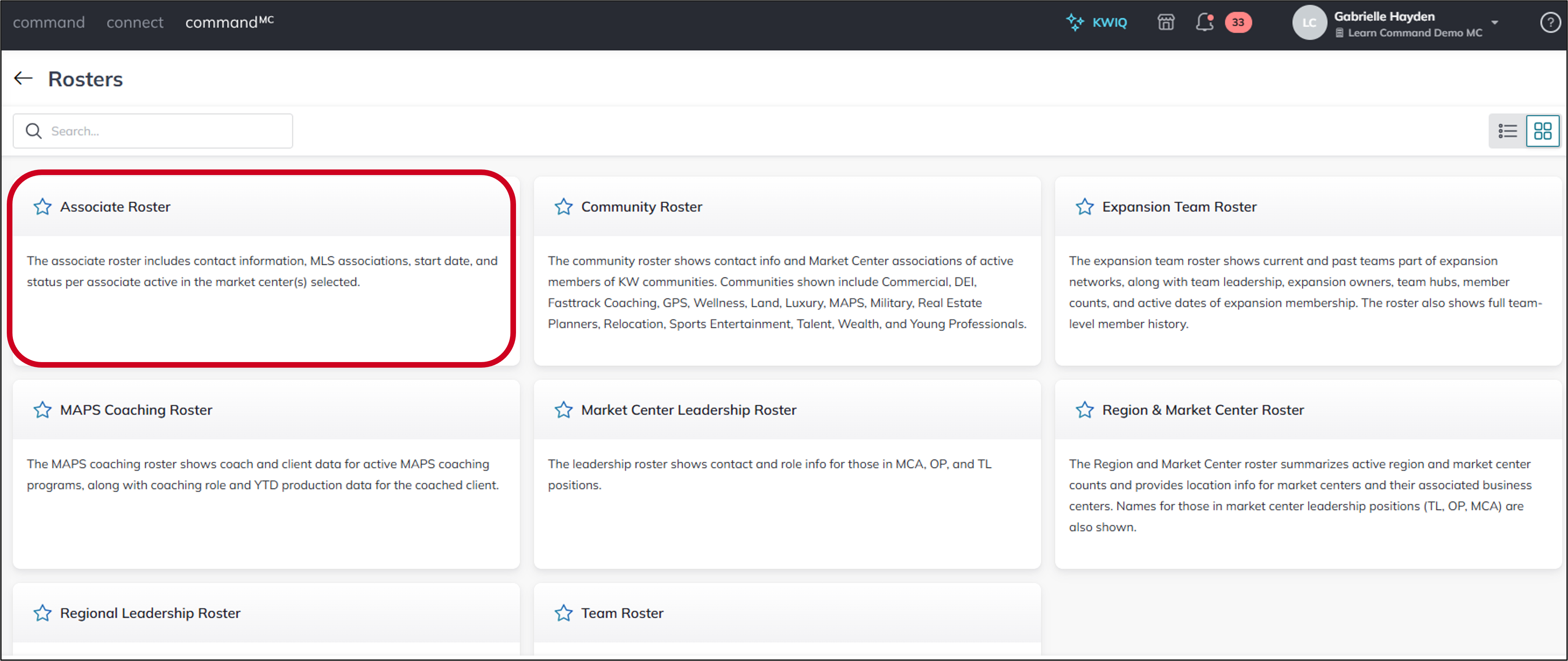Click the Learn Command Demo MC label

[x=1415, y=33]
